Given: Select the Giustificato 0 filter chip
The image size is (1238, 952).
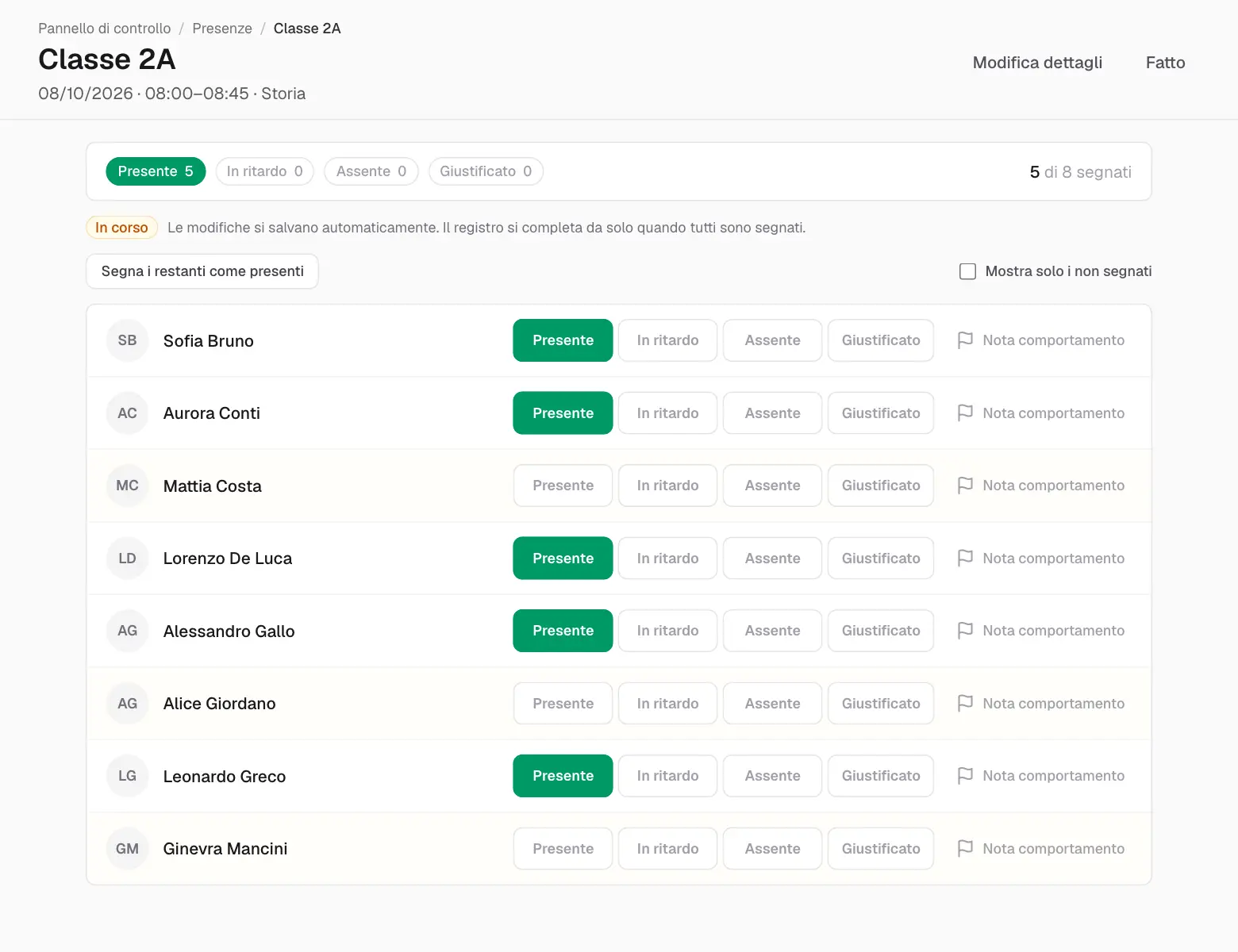Looking at the screenshot, I should coord(486,171).
